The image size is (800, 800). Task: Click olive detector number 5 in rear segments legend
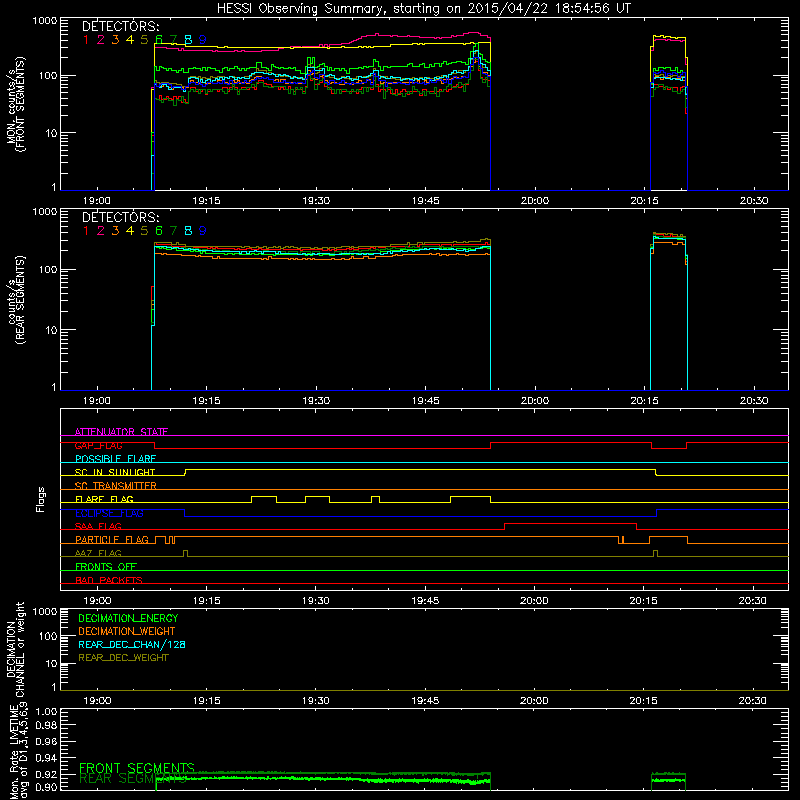tap(144, 231)
